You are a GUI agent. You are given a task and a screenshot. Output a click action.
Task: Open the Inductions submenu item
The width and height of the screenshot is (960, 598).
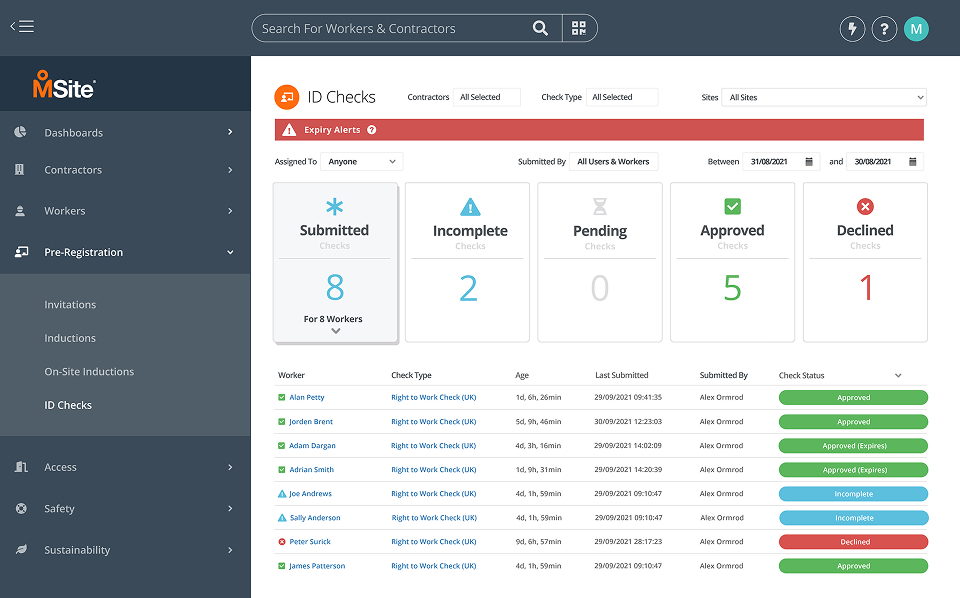[70, 338]
